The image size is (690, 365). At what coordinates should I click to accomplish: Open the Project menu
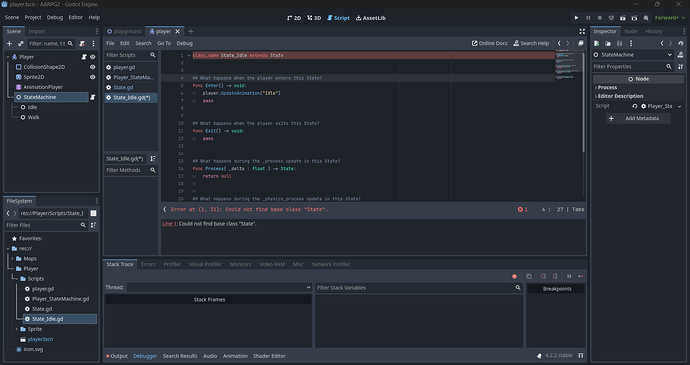click(x=33, y=18)
